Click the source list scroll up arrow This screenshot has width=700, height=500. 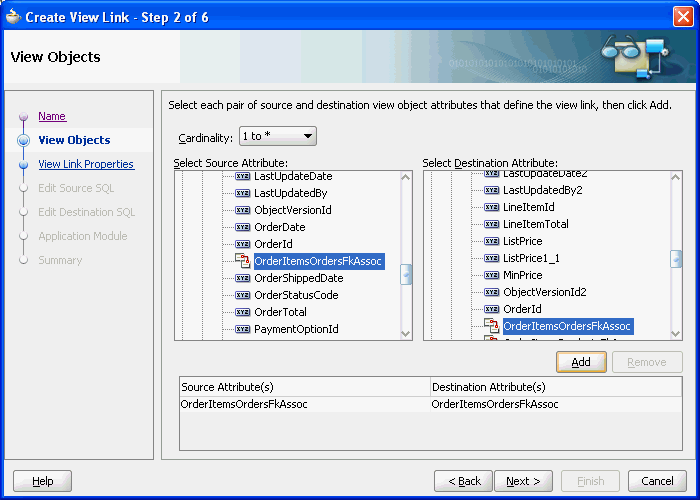click(x=406, y=177)
